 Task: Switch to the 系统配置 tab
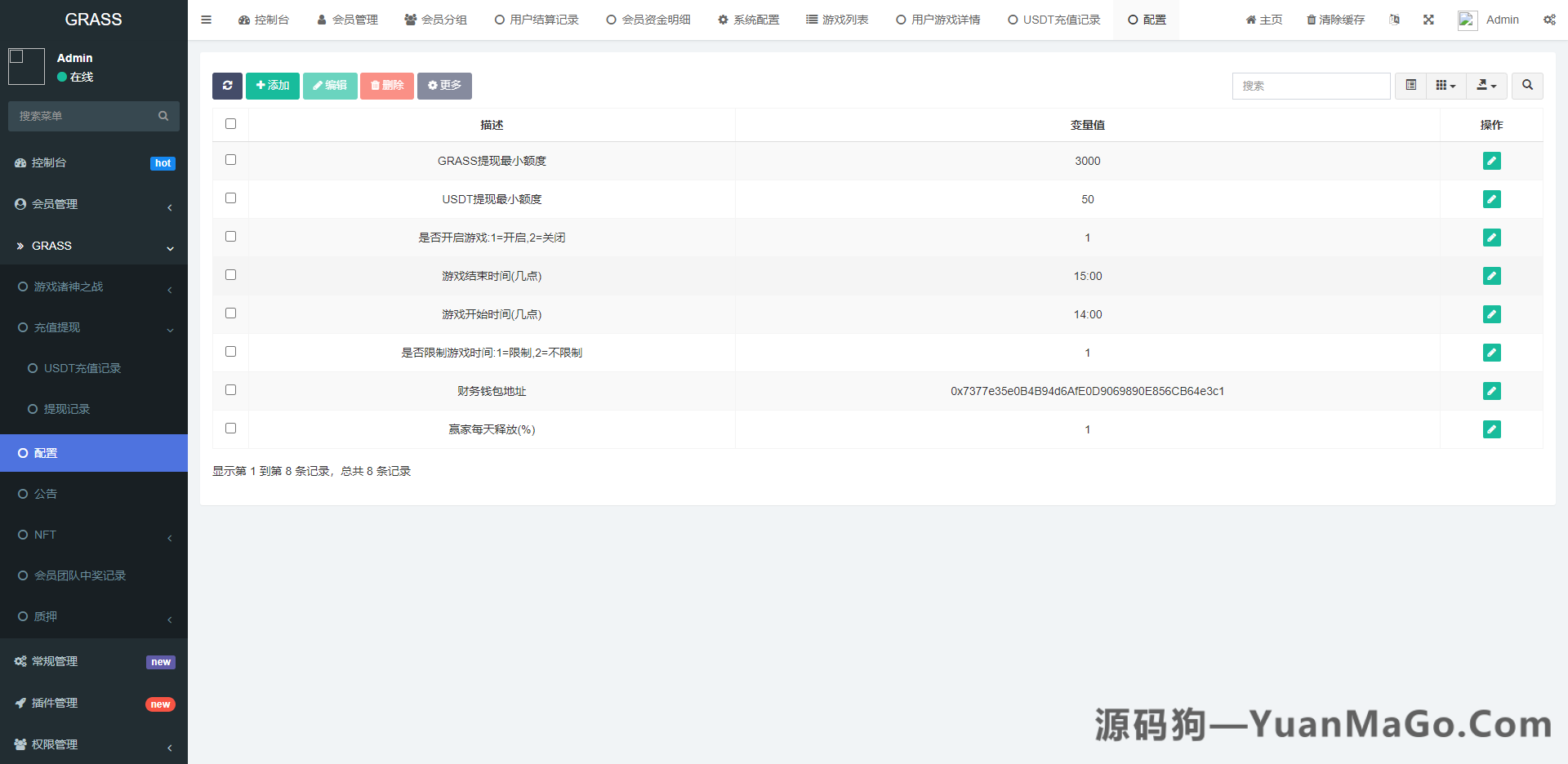[x=748, y=20]
